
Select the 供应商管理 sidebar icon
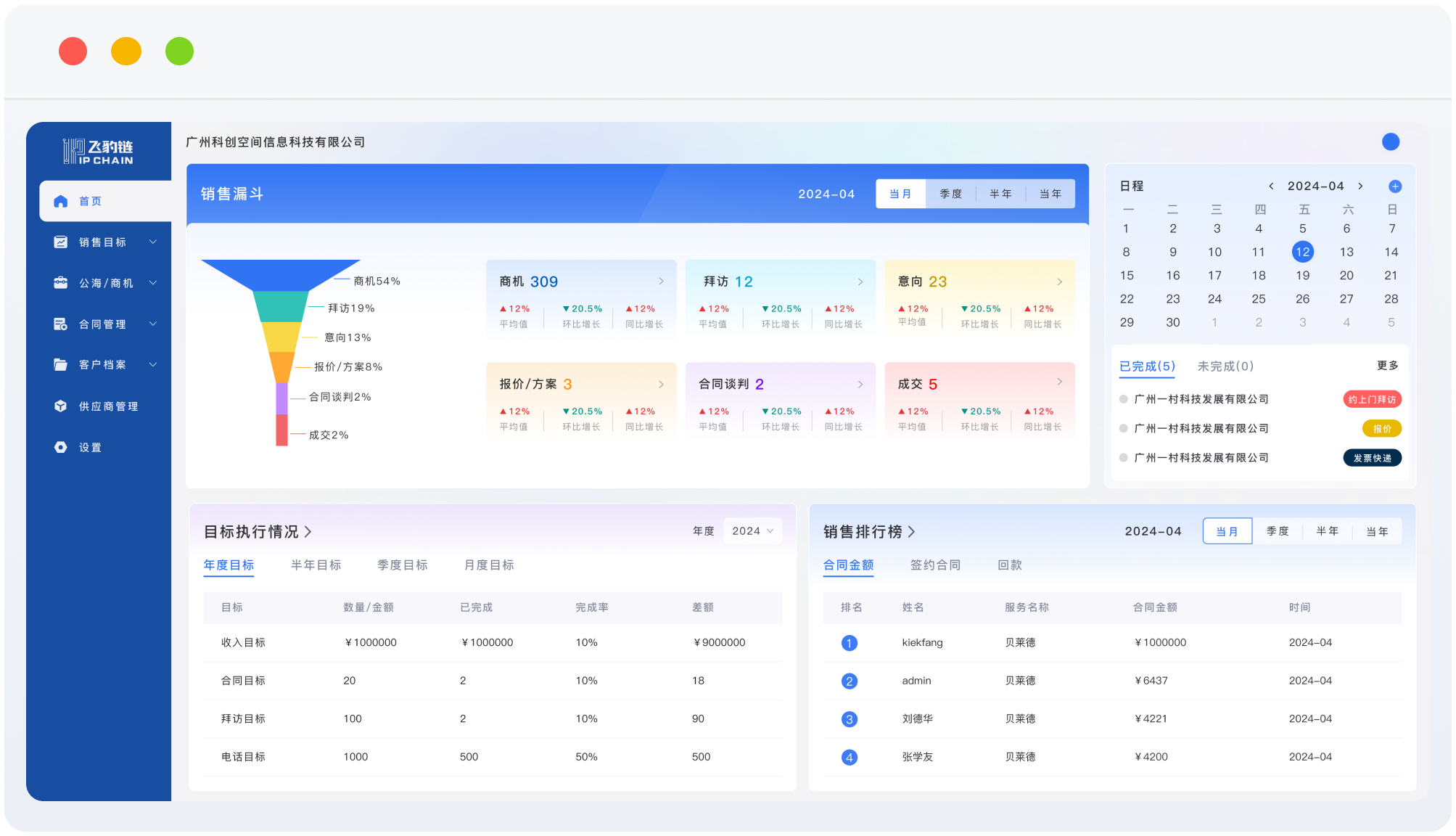pyautogui.click(x=61, y=406)
